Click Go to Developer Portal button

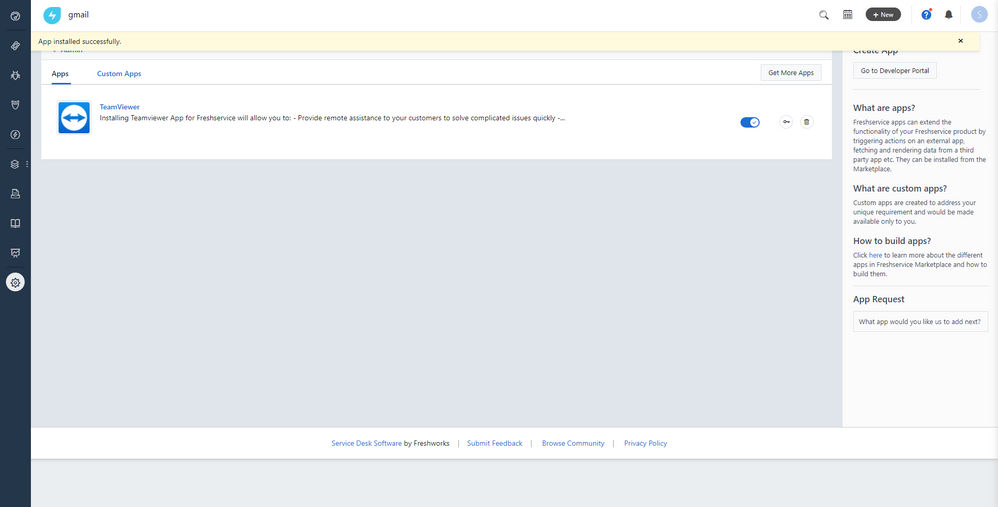point(894,71)
